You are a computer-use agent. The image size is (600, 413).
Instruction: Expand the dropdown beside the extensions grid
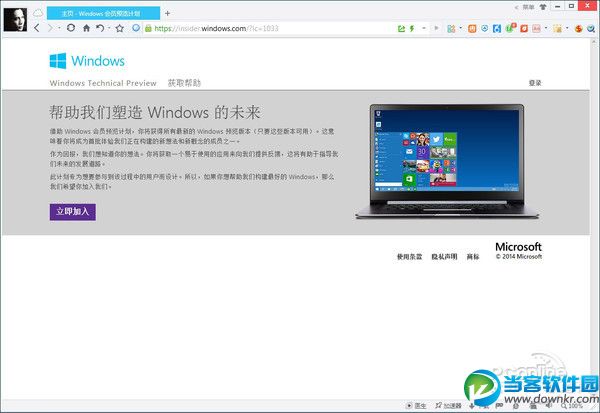click(460, 28)
